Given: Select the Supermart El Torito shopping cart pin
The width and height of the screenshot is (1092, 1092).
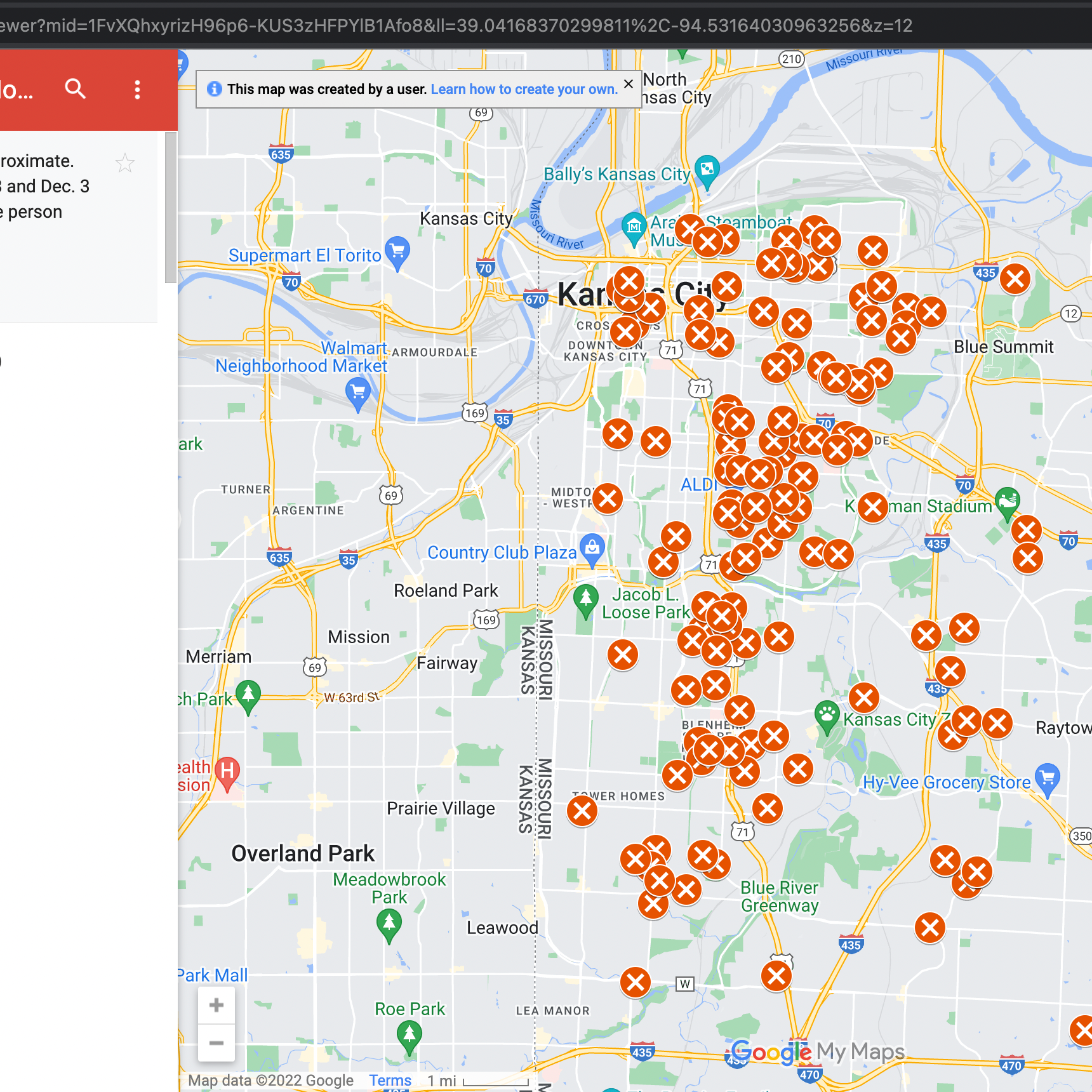Looking at the screenshot, I should pyautogui.click(x=397, y=253).
